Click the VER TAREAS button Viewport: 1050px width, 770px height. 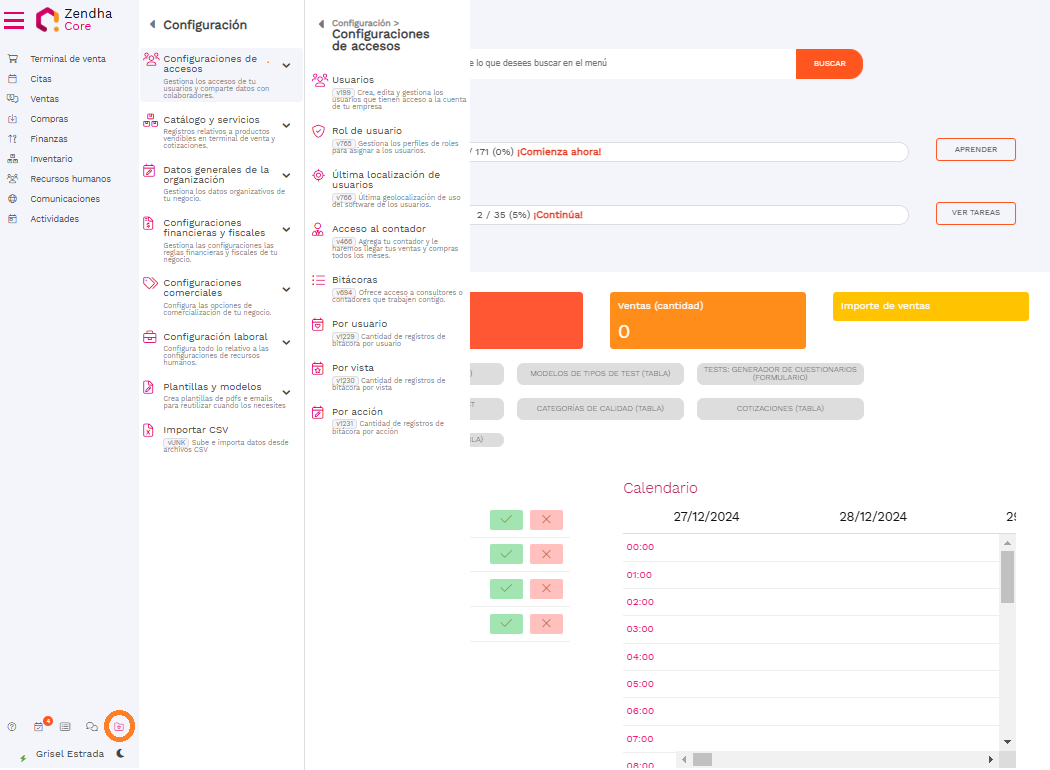[x=975, y=214]
